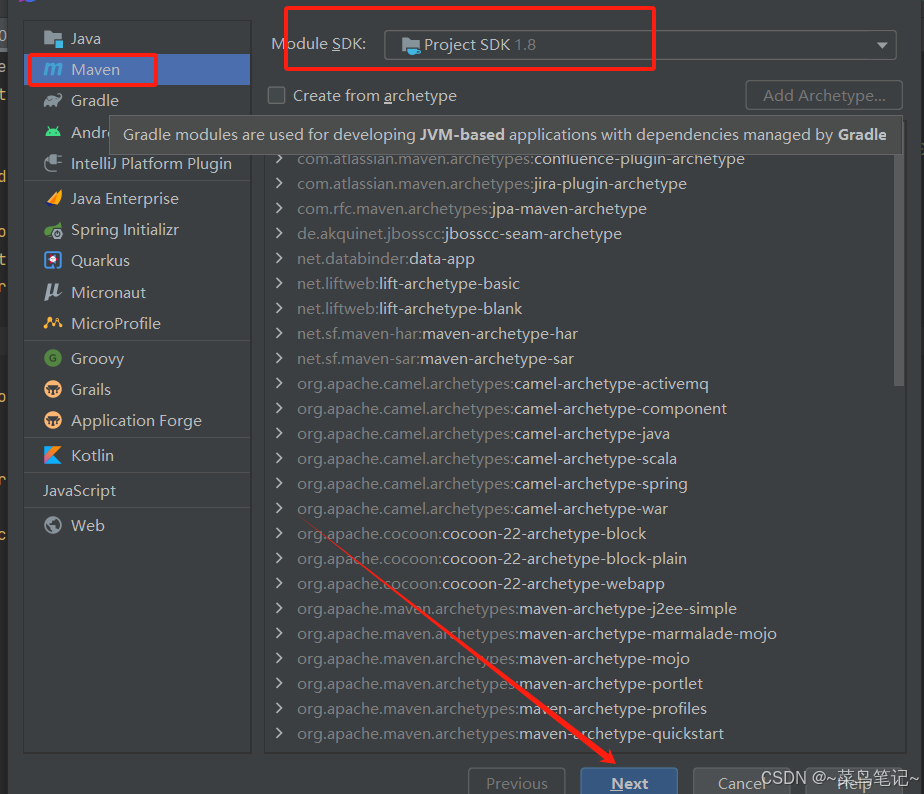Screen dimensions: 924x794
Task: Expand the jpa-maven-archetype node
Action: (x=279, y=208)
